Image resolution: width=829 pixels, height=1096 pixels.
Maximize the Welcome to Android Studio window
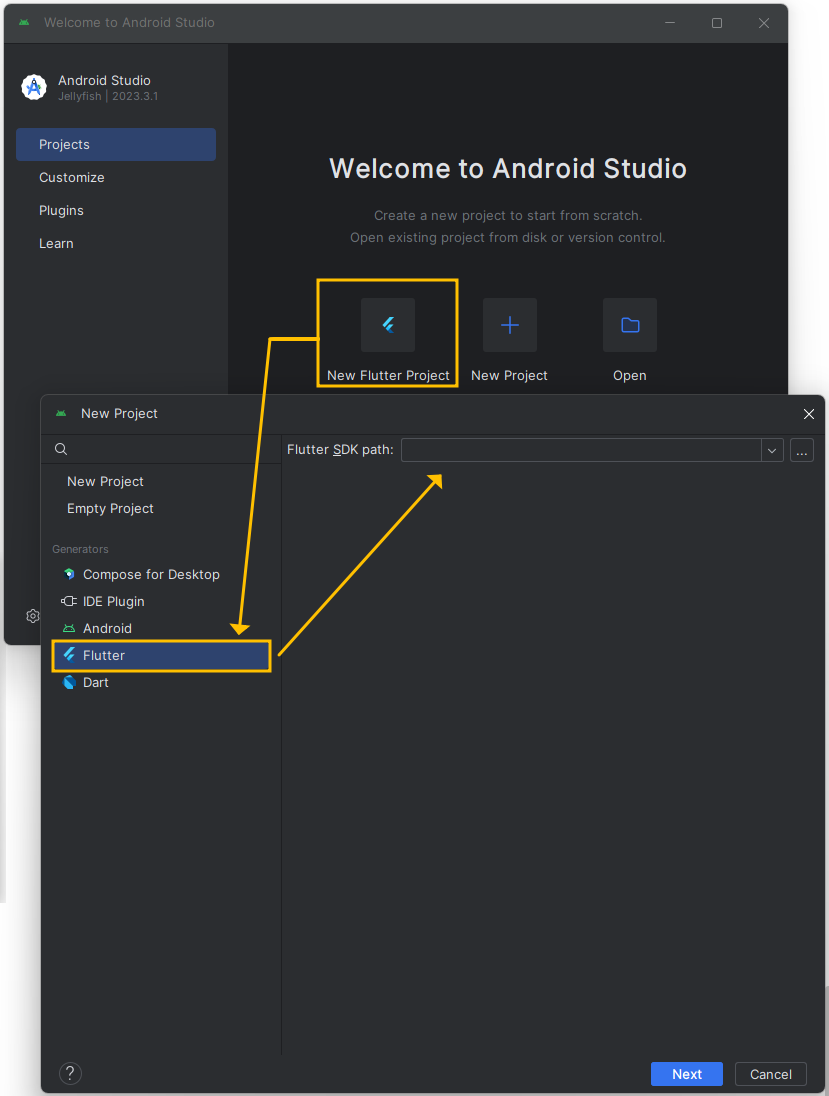[x=716, y=23]
